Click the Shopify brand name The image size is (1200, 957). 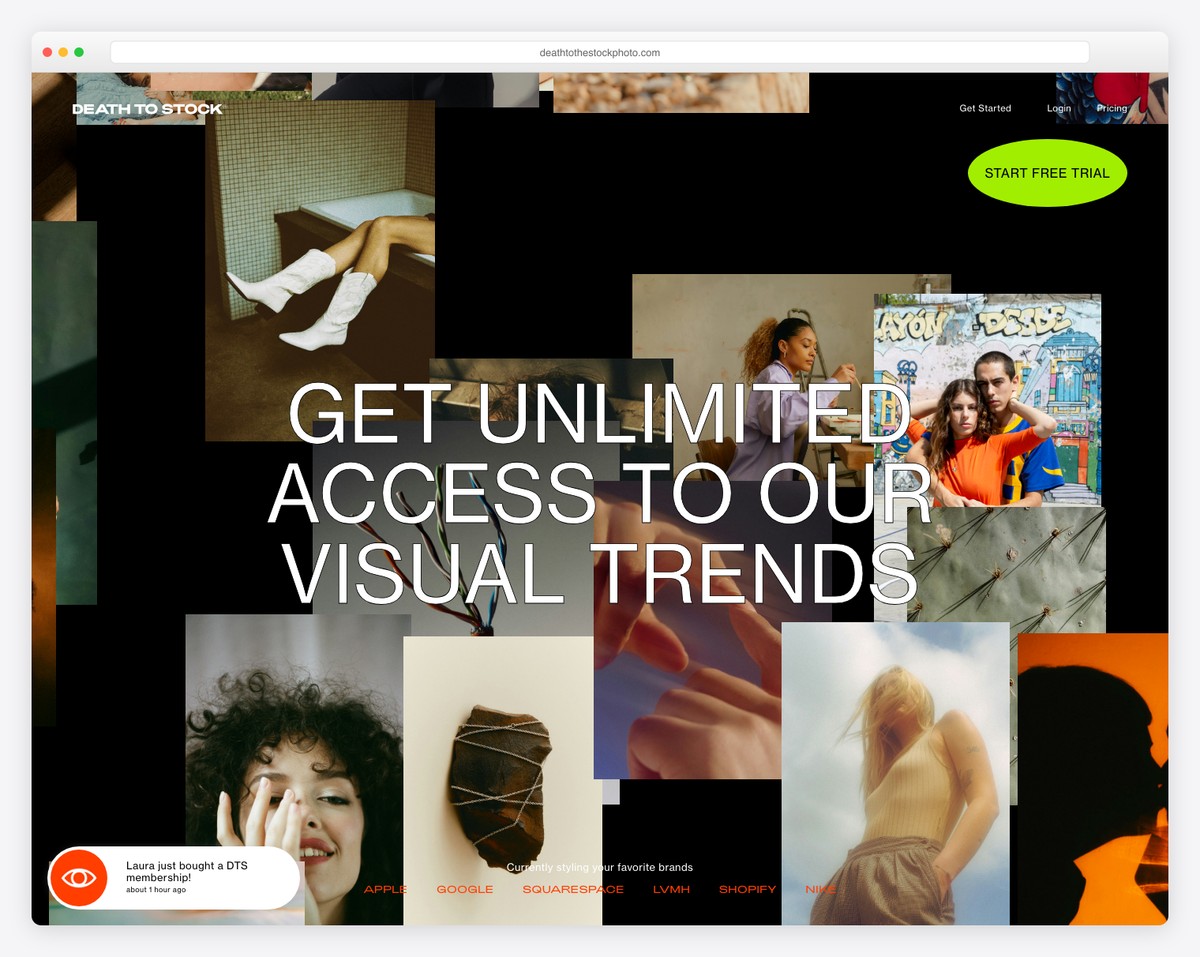pyautogui.click(x=747, y=890)
